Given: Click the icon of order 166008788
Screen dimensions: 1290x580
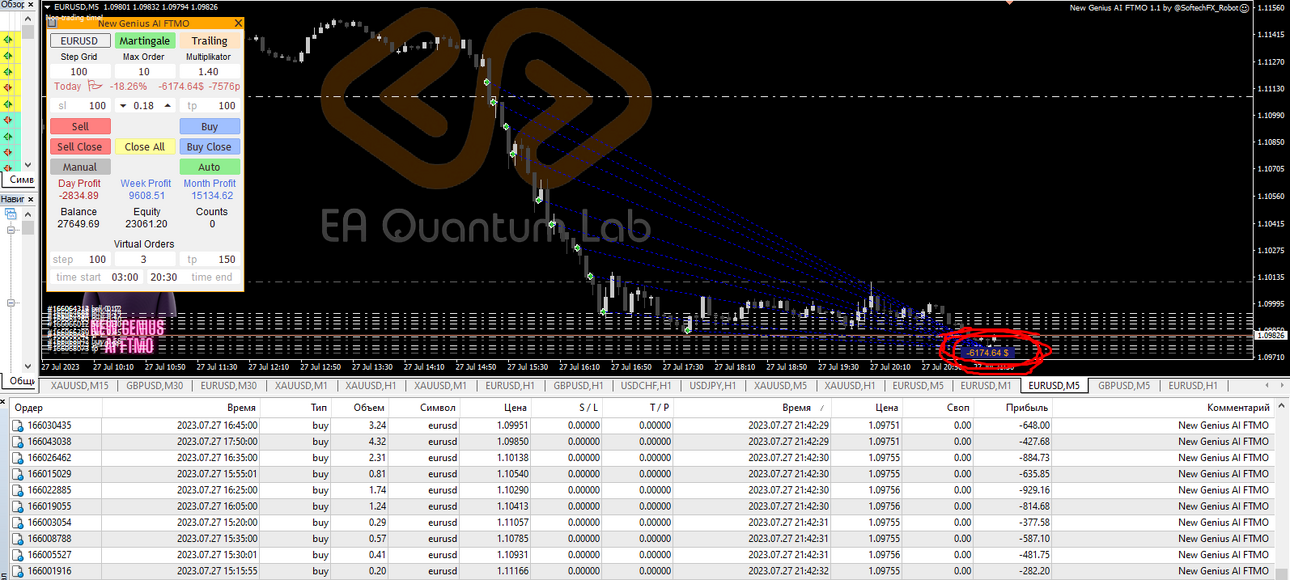Looking at the screenshot, I should click(x=17, y=539).
